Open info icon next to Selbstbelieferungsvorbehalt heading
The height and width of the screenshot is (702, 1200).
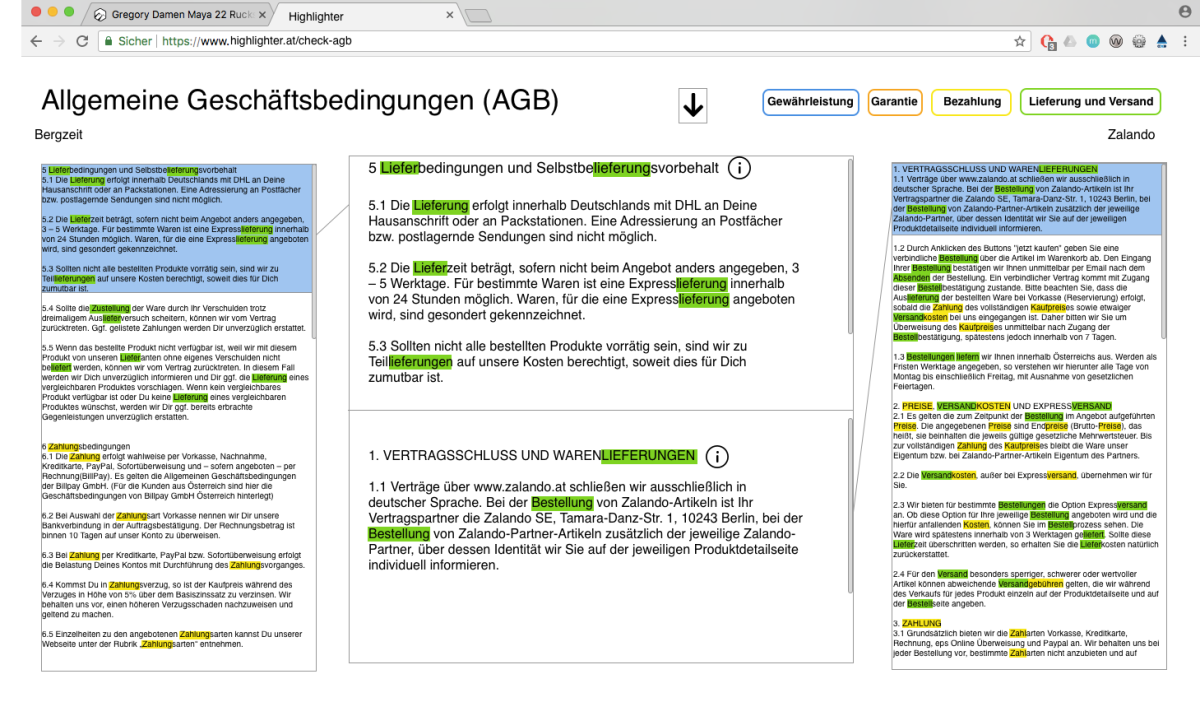pos(739,167)
